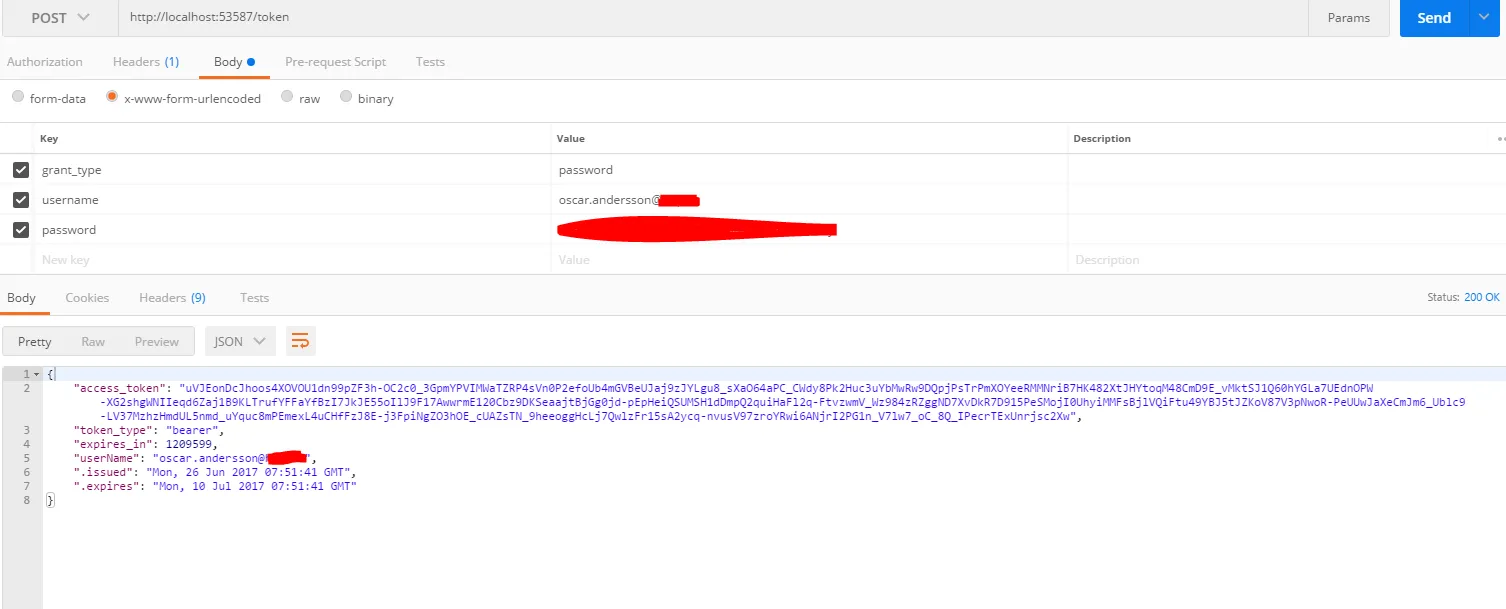Click the Description column header
This screenshot has width=1506, height=609.
(x=1102, y=139)
